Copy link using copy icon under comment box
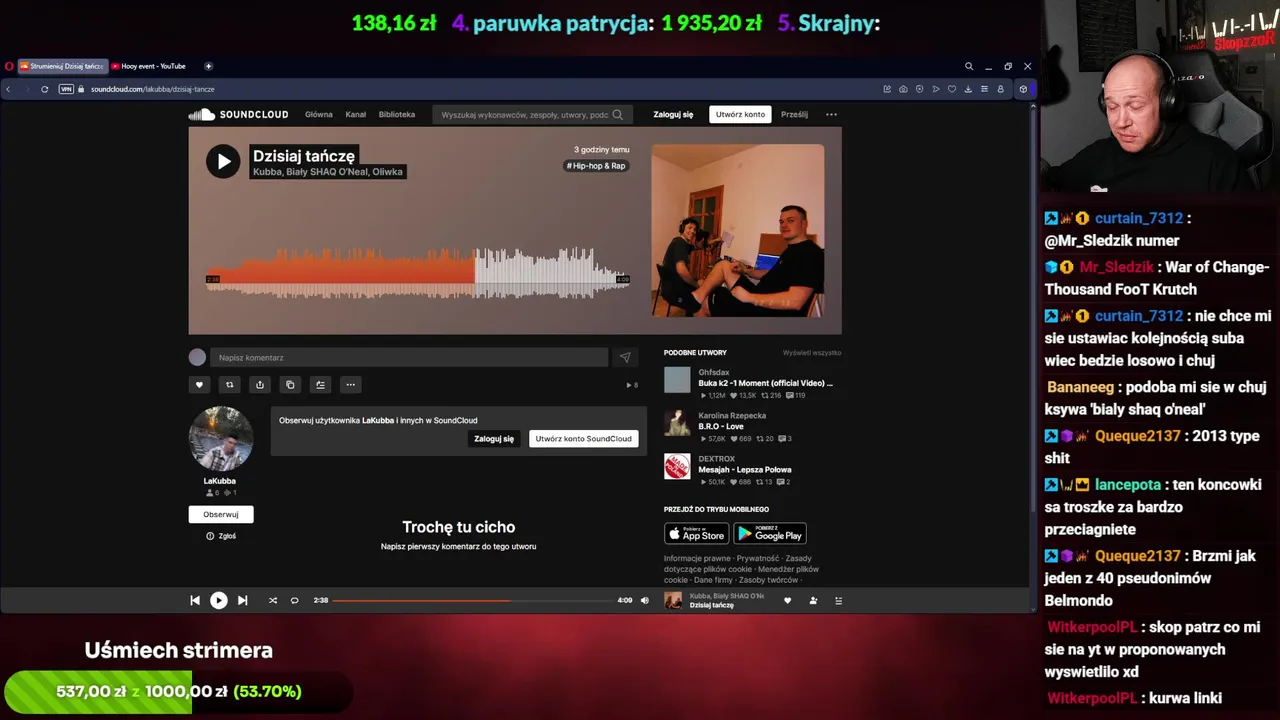Viewport: 1280px width, 720px height. point(290,384)
